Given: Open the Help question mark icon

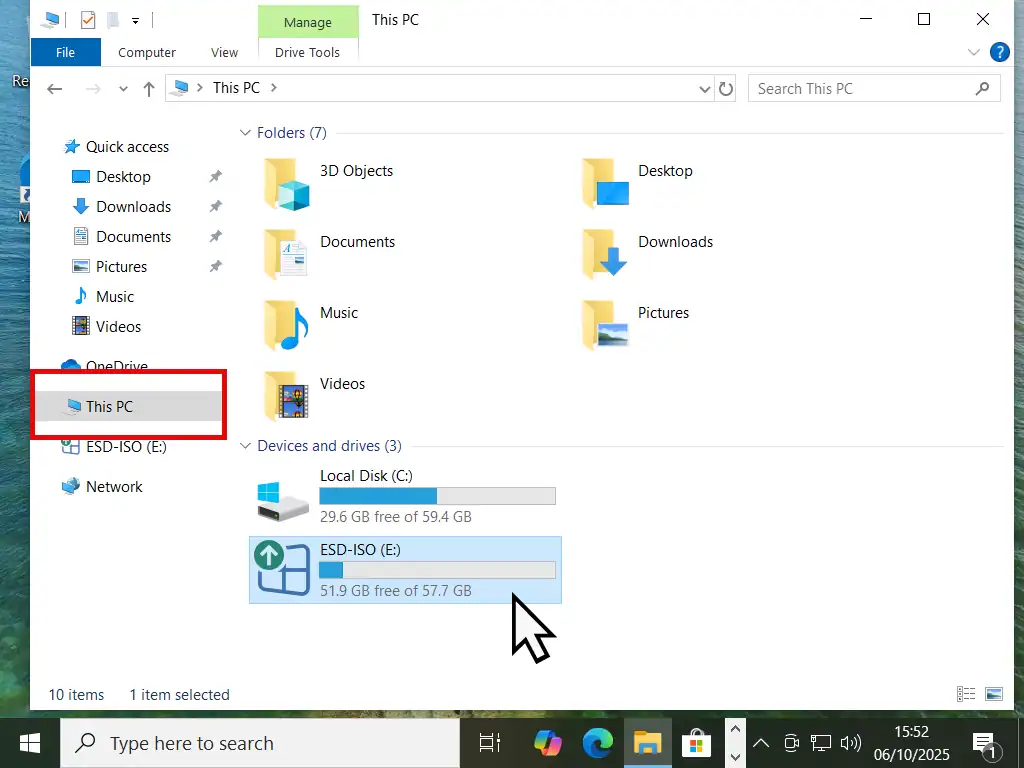Looking at the screenshot, I should coord(998,52).
